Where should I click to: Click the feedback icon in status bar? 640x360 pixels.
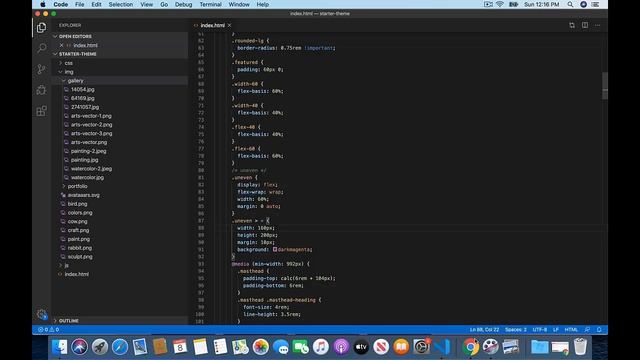(587, 329)
